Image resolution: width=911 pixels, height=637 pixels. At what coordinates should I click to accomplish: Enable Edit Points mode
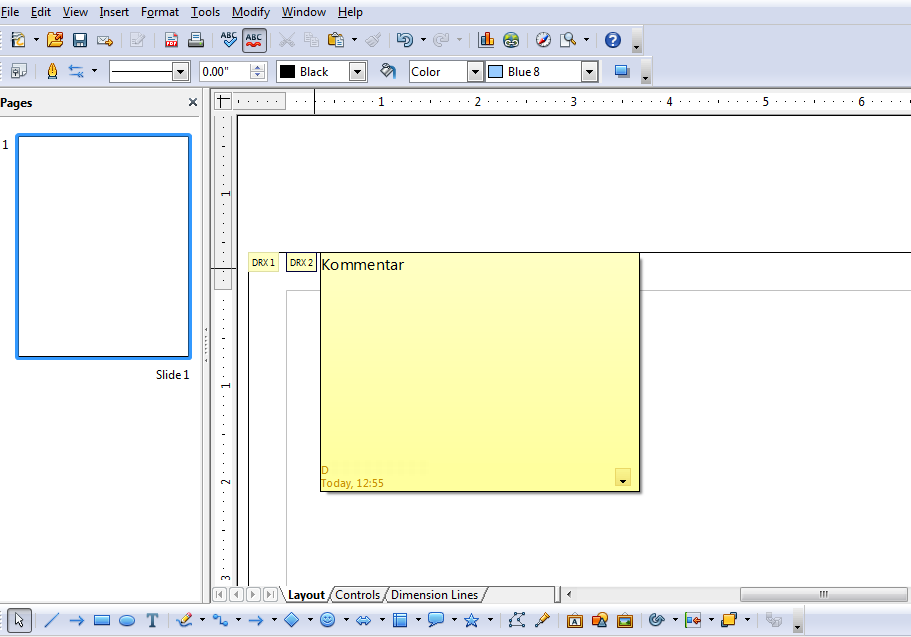(517, 620)
